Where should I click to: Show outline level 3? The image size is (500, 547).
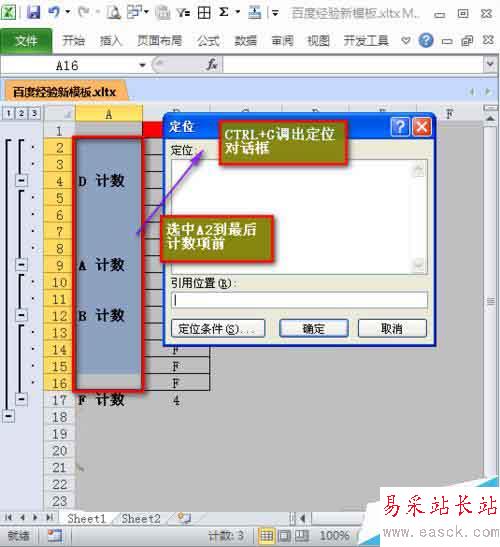[34, 113]
